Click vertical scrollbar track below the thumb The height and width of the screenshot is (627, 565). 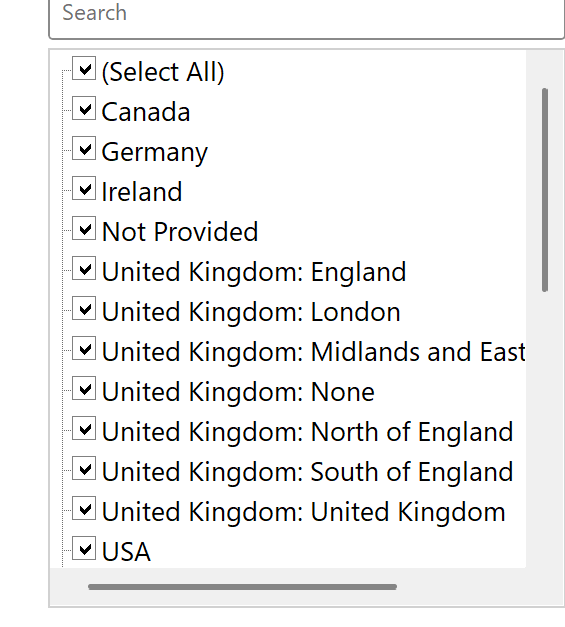click(545, 428)
